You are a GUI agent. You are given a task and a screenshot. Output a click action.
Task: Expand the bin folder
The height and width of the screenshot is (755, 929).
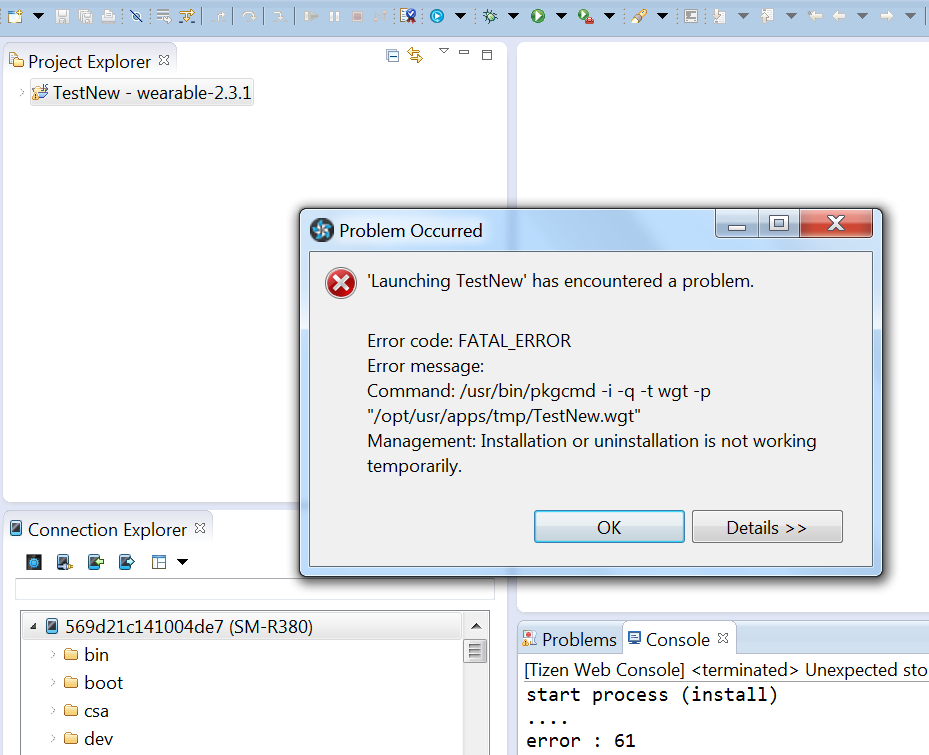(x=53, y=654)
